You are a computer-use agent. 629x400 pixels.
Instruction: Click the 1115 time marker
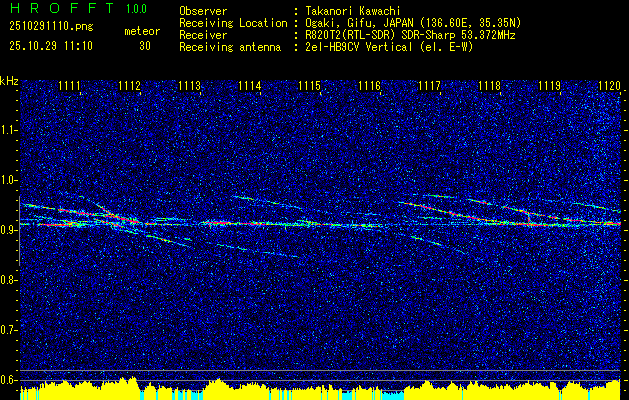(x=310, y=86)
